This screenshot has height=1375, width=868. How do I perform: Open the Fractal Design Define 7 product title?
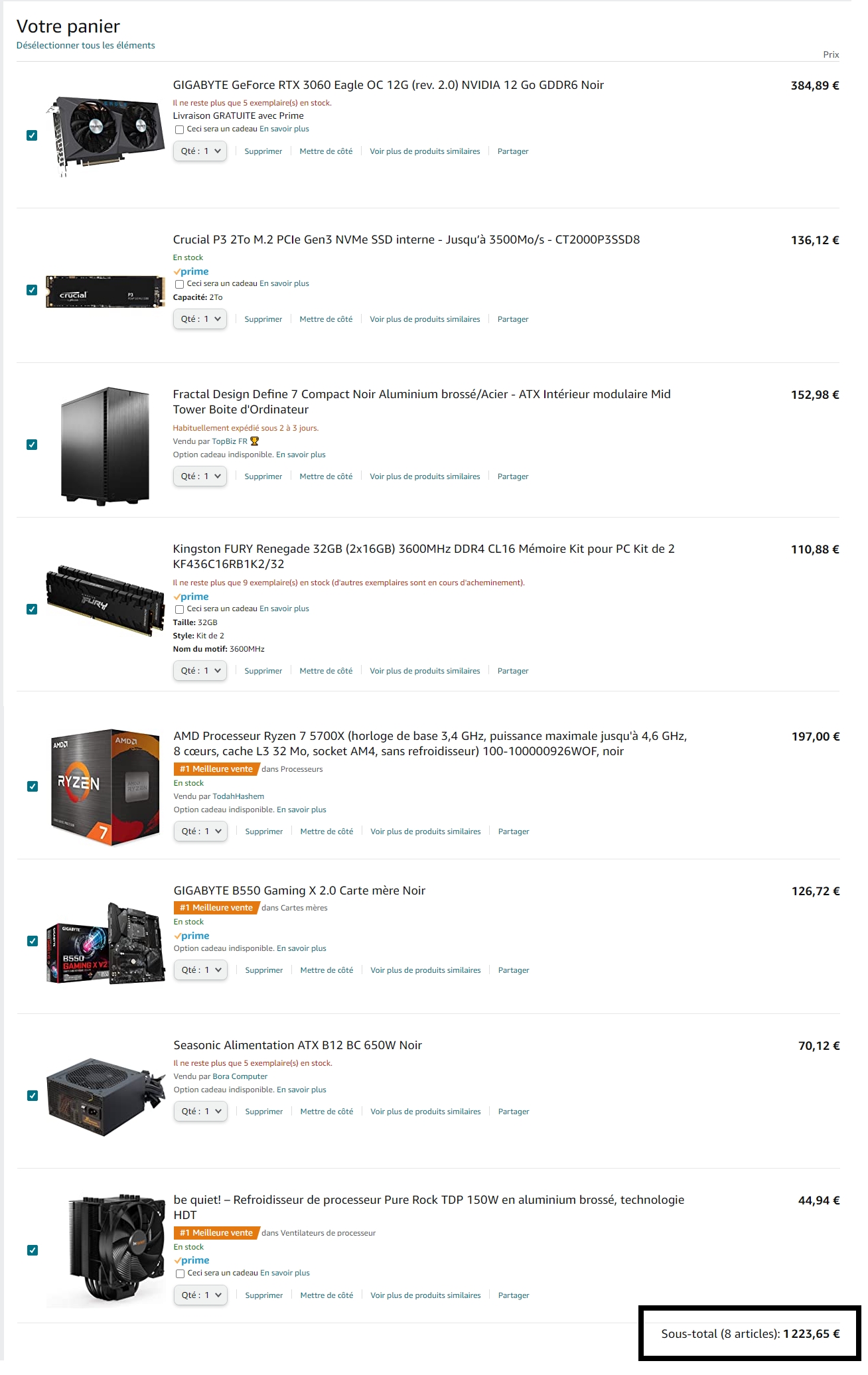click(421, 401)
